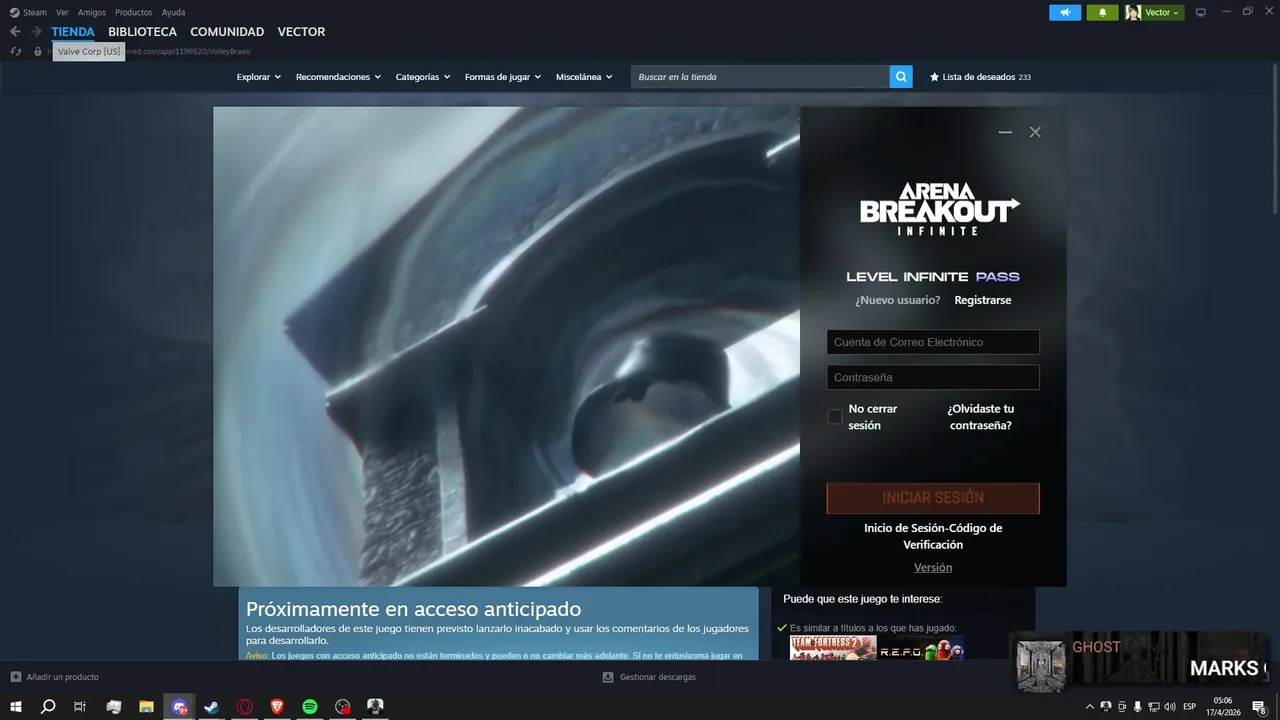
Task: Switch to the TIENDA tab
Action: (x=73, y=32)
